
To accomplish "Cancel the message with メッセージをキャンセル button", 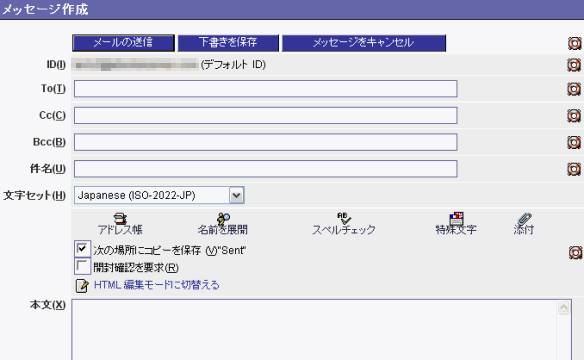I will point(364,43).
